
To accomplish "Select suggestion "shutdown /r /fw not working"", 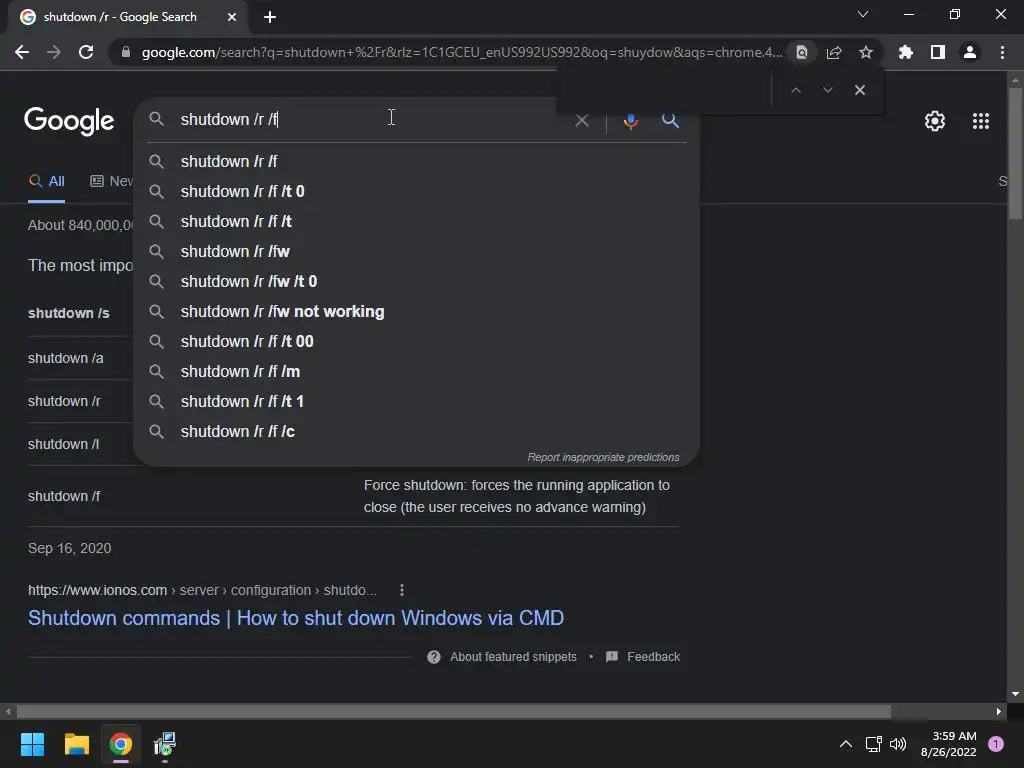I will [x=416, y=312].
